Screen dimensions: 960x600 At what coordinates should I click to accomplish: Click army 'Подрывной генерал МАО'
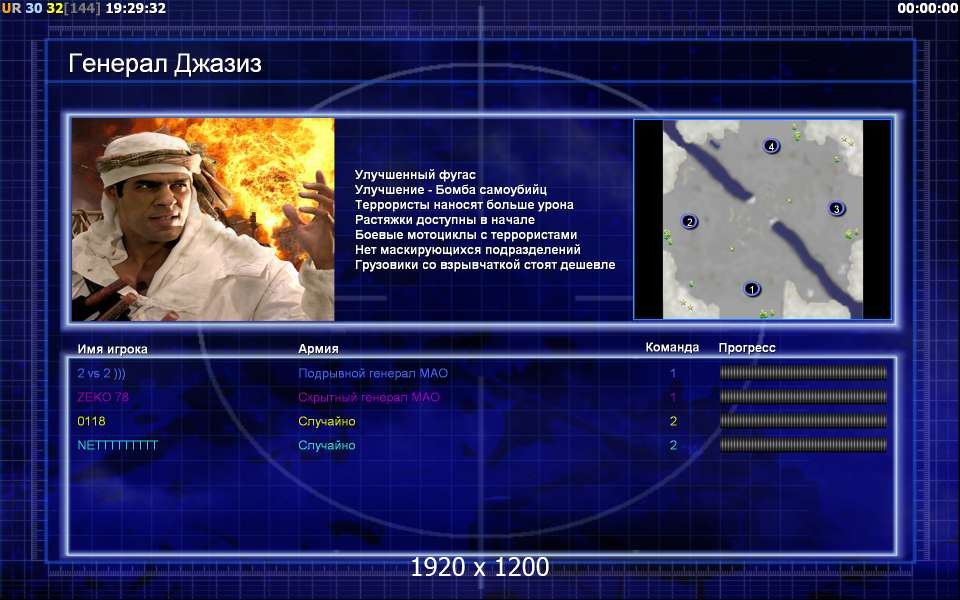pyautogui.click(x=373, y=373)
